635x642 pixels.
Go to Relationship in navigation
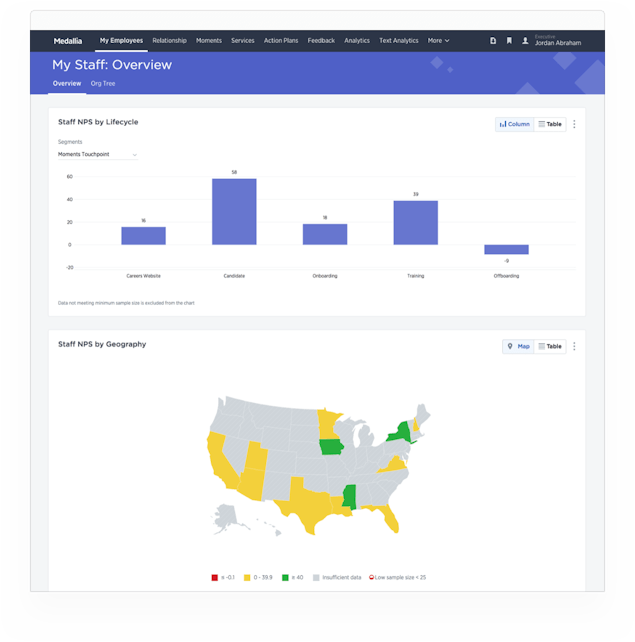(169, 41)
